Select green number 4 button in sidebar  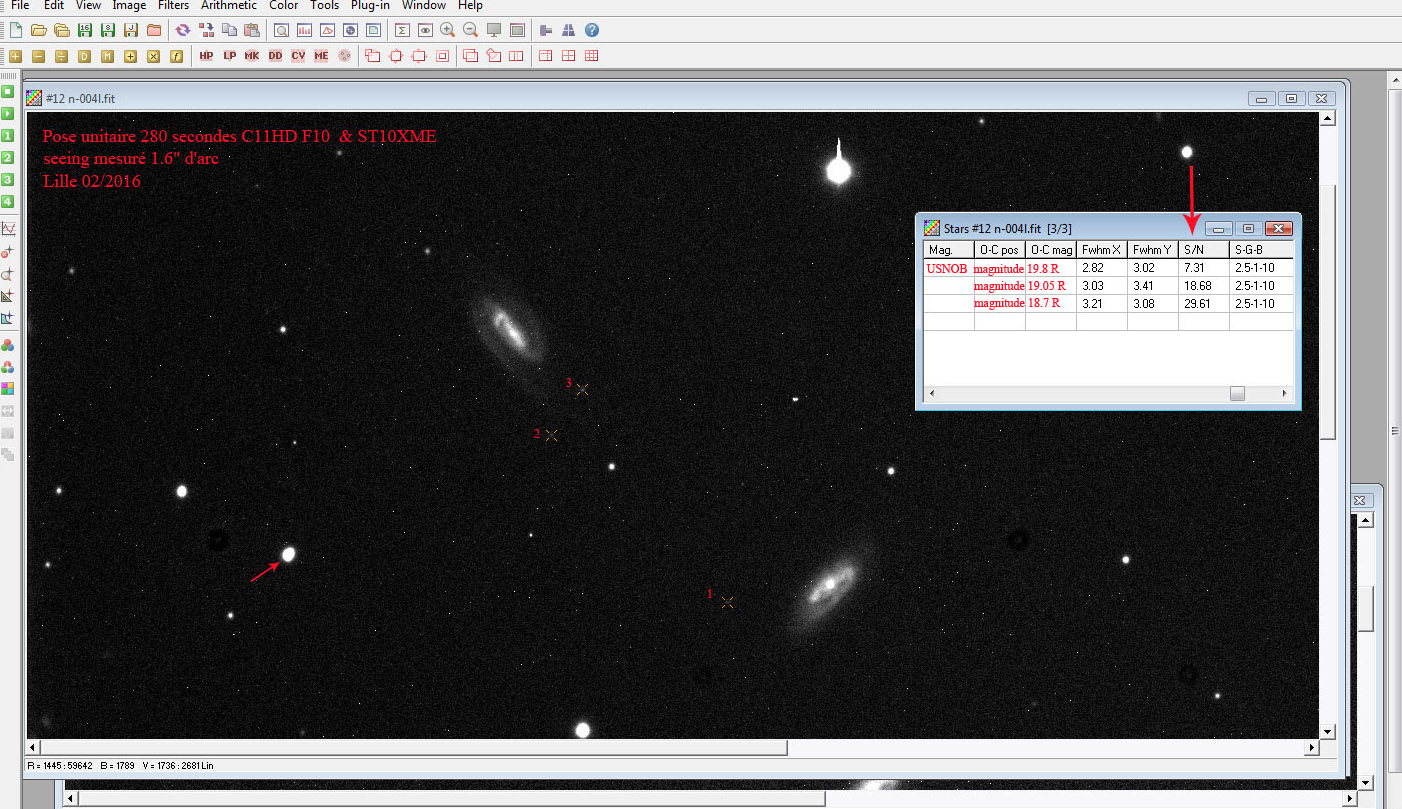coord(8,202)
